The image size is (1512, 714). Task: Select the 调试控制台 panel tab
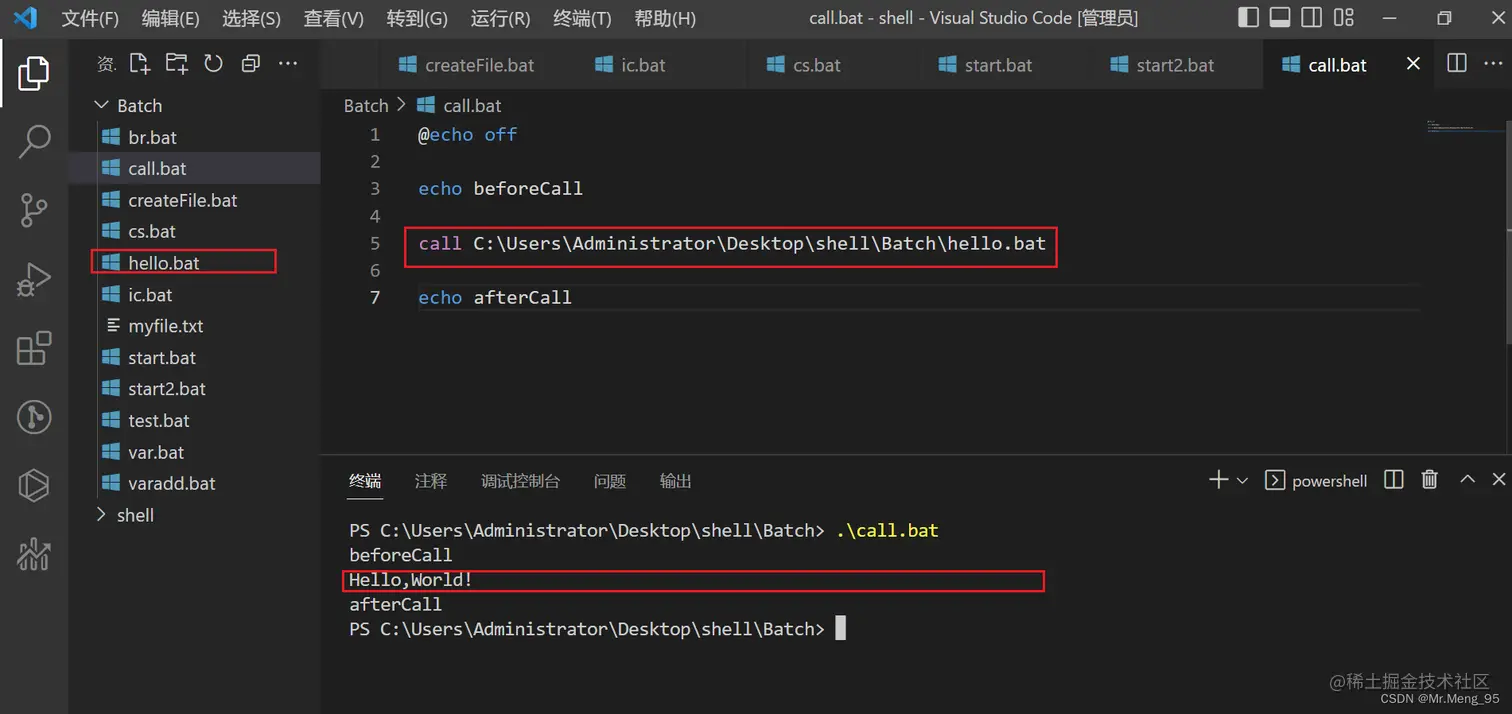[x=520, y=481]
